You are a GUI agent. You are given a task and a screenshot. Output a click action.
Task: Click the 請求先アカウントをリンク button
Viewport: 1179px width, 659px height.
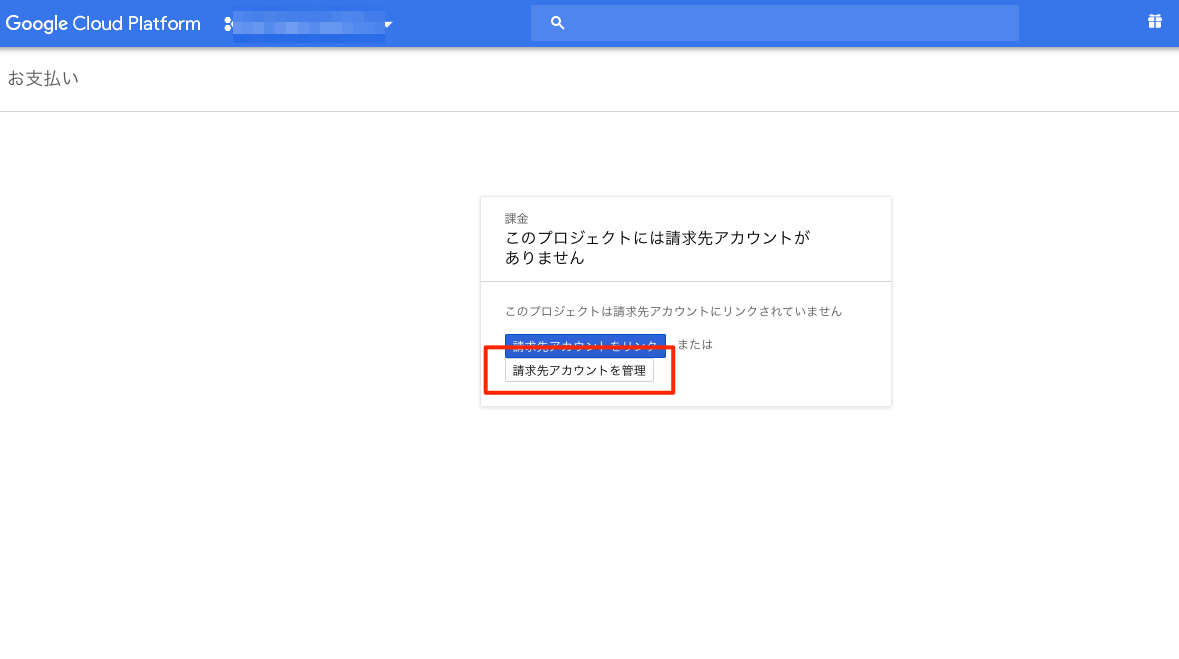click(x=585, y=345)
